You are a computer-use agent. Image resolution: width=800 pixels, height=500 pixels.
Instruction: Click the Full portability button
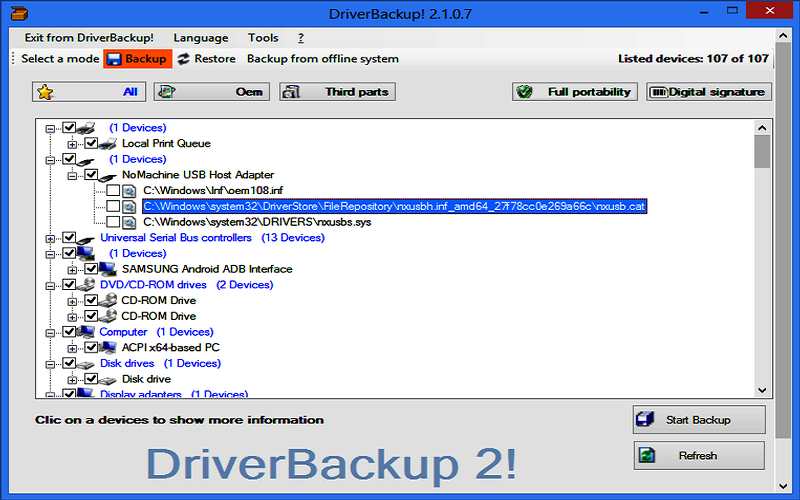[x=574, y=92]
